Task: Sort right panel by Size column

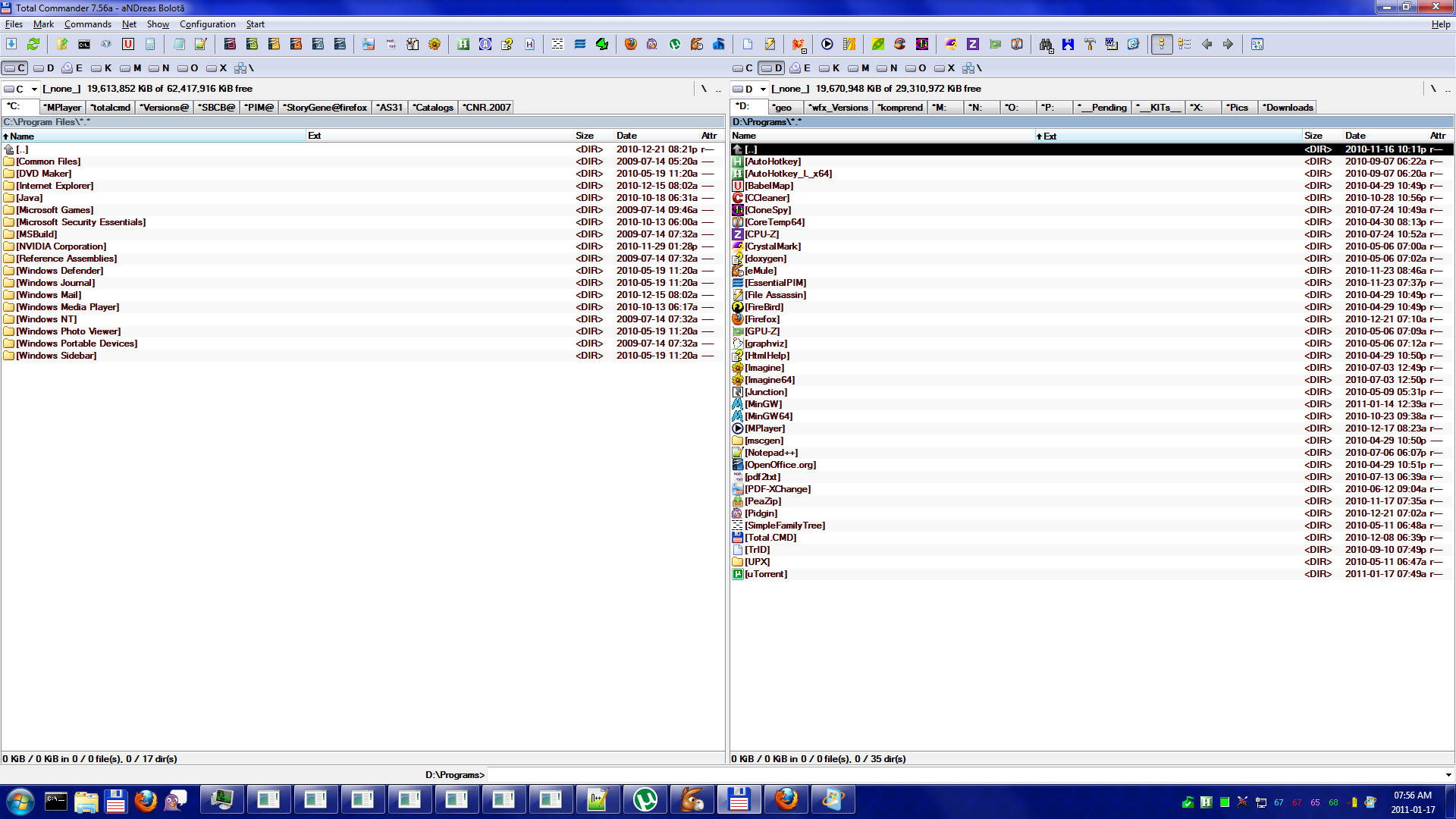Action: coord(1322,136)
